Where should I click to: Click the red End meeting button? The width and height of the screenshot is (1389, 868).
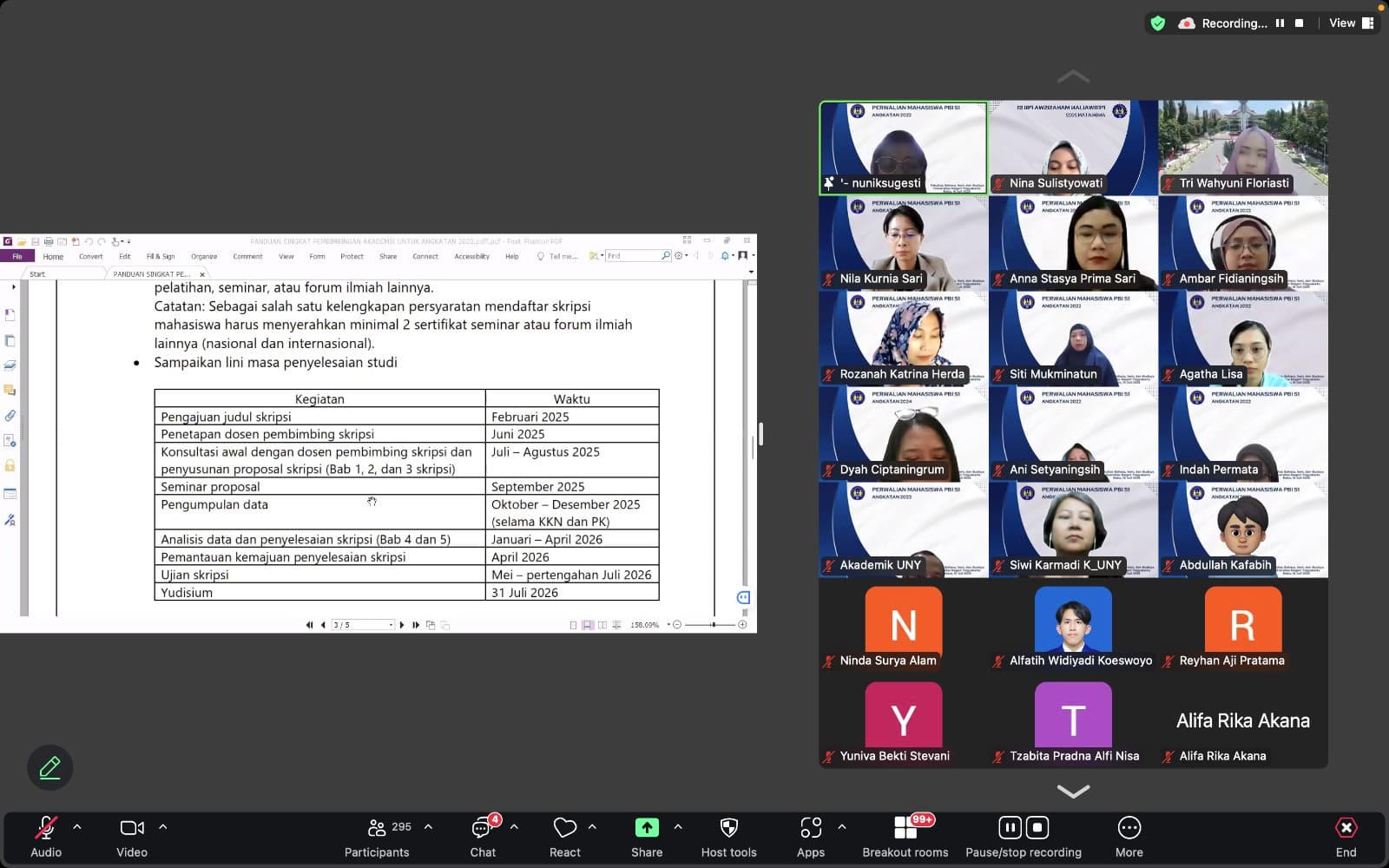click(x=1346, y=837)
